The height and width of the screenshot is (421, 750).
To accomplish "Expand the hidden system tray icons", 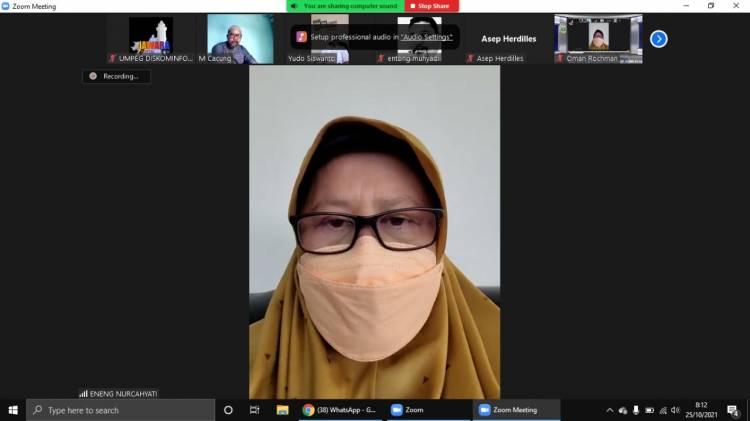I will [x=610, y=410].
